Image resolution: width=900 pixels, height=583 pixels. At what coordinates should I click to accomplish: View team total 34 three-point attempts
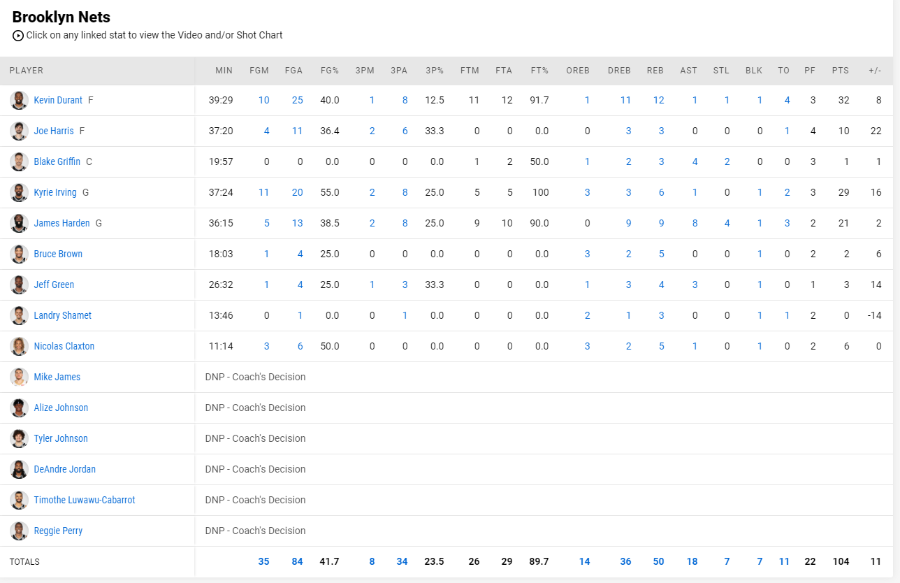402,562
